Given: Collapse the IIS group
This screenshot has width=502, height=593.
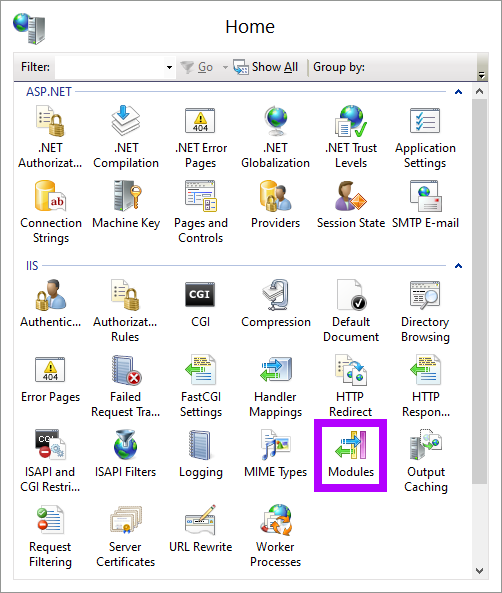Looking at the screenshot, I should pos(458,266).
